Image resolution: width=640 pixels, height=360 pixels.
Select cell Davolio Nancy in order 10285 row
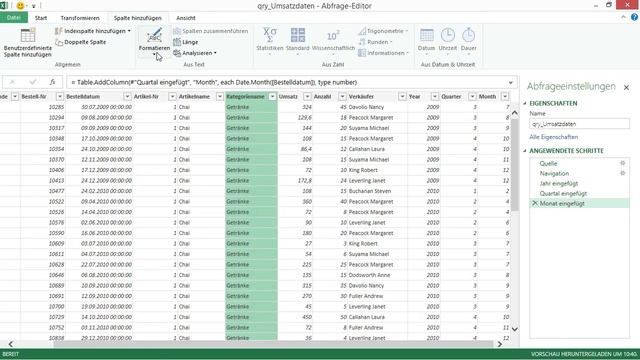coord(366,107)
